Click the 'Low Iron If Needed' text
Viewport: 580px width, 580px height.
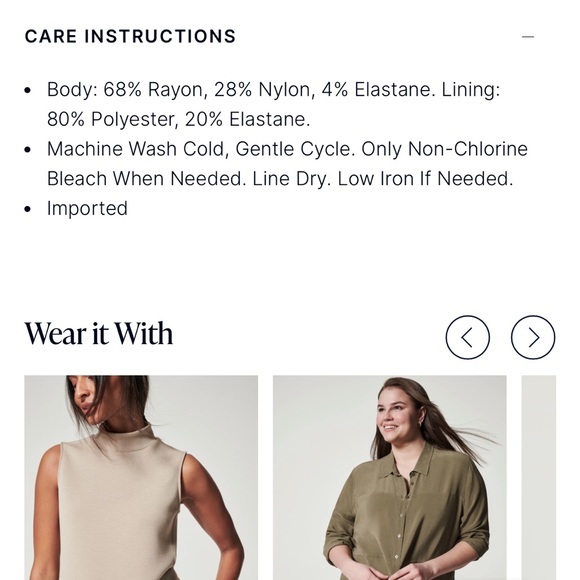pos(425,179)
